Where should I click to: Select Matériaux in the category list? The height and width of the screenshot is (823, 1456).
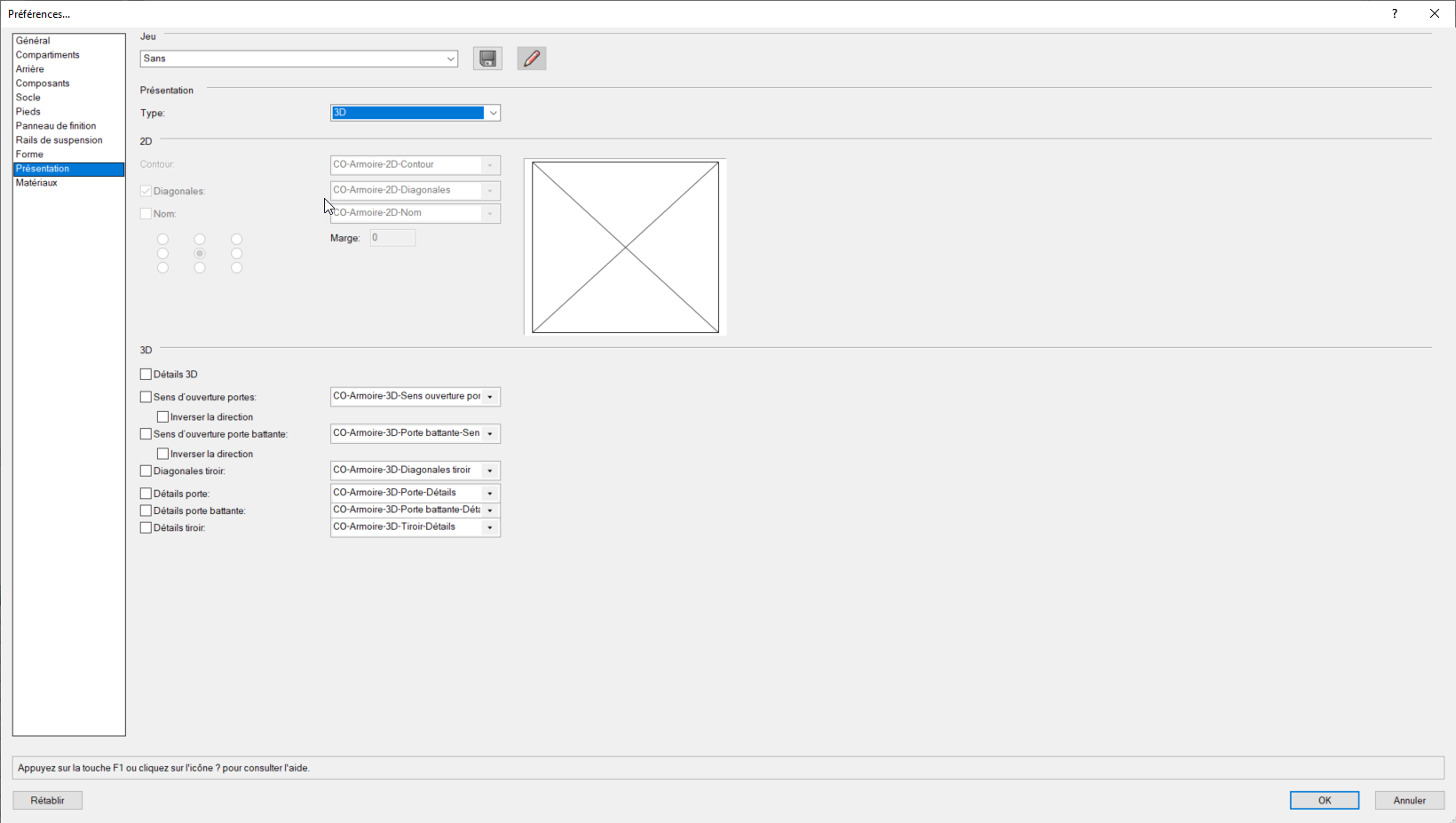(x=38, y=182)
